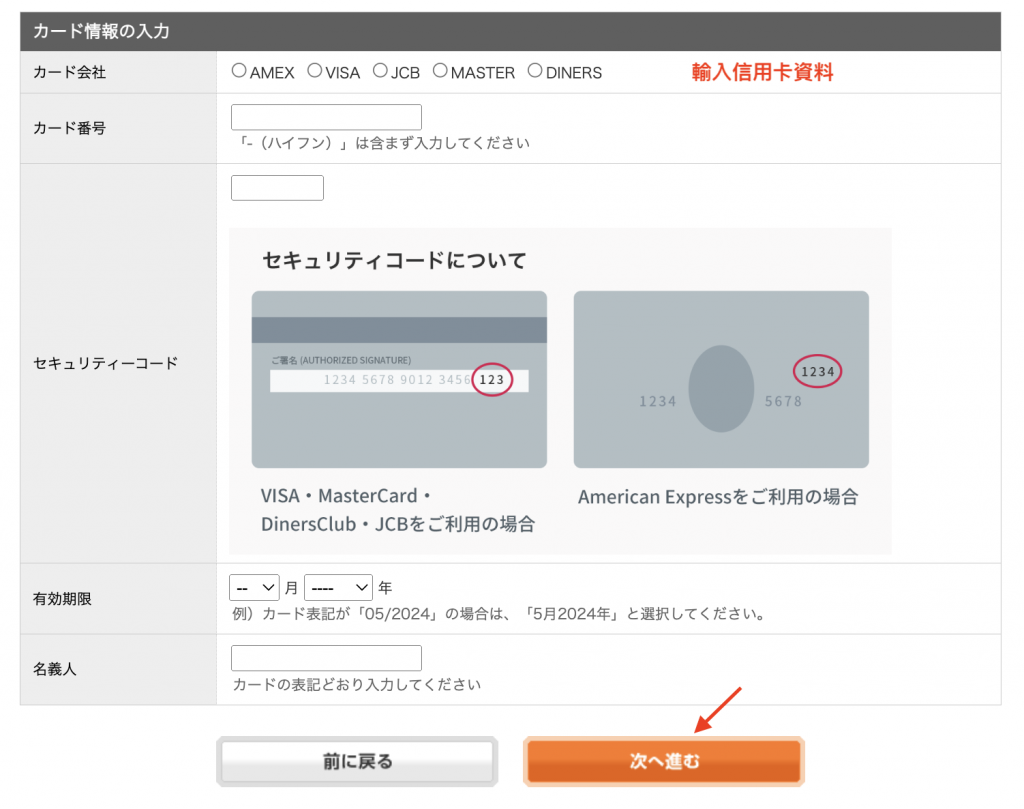The image size is (1024, 809).
Task: Click the American Express card illustration
Action: 721,380
